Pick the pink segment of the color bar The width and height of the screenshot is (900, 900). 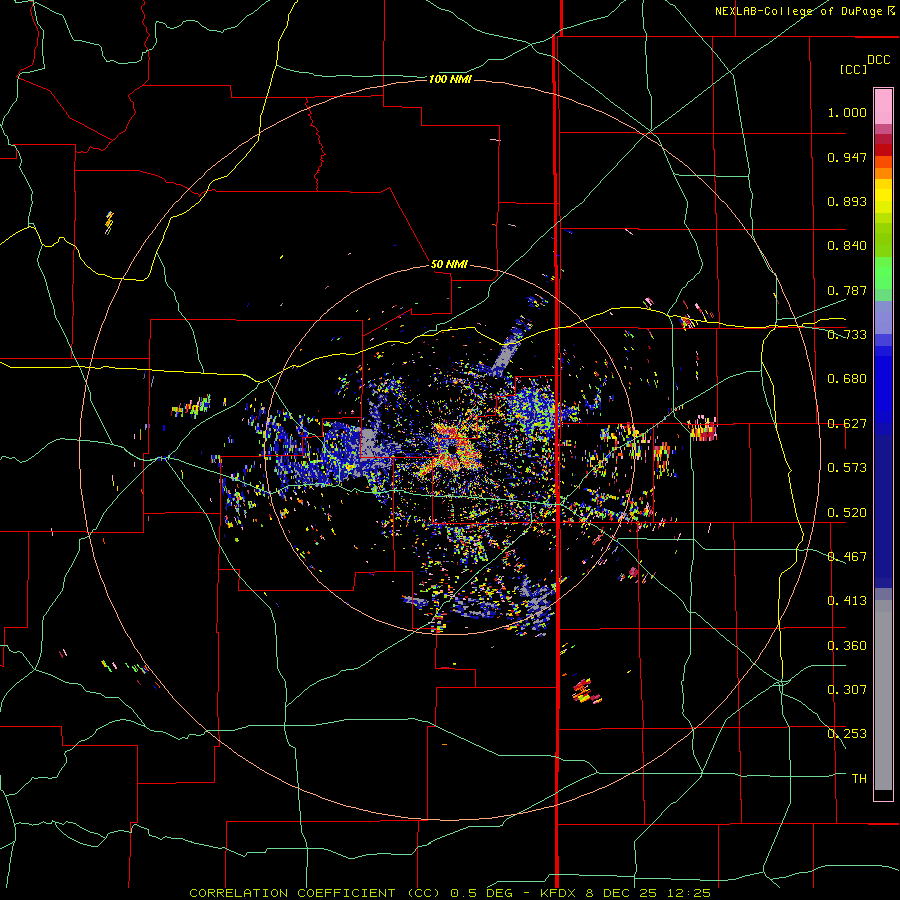point(883,106)
